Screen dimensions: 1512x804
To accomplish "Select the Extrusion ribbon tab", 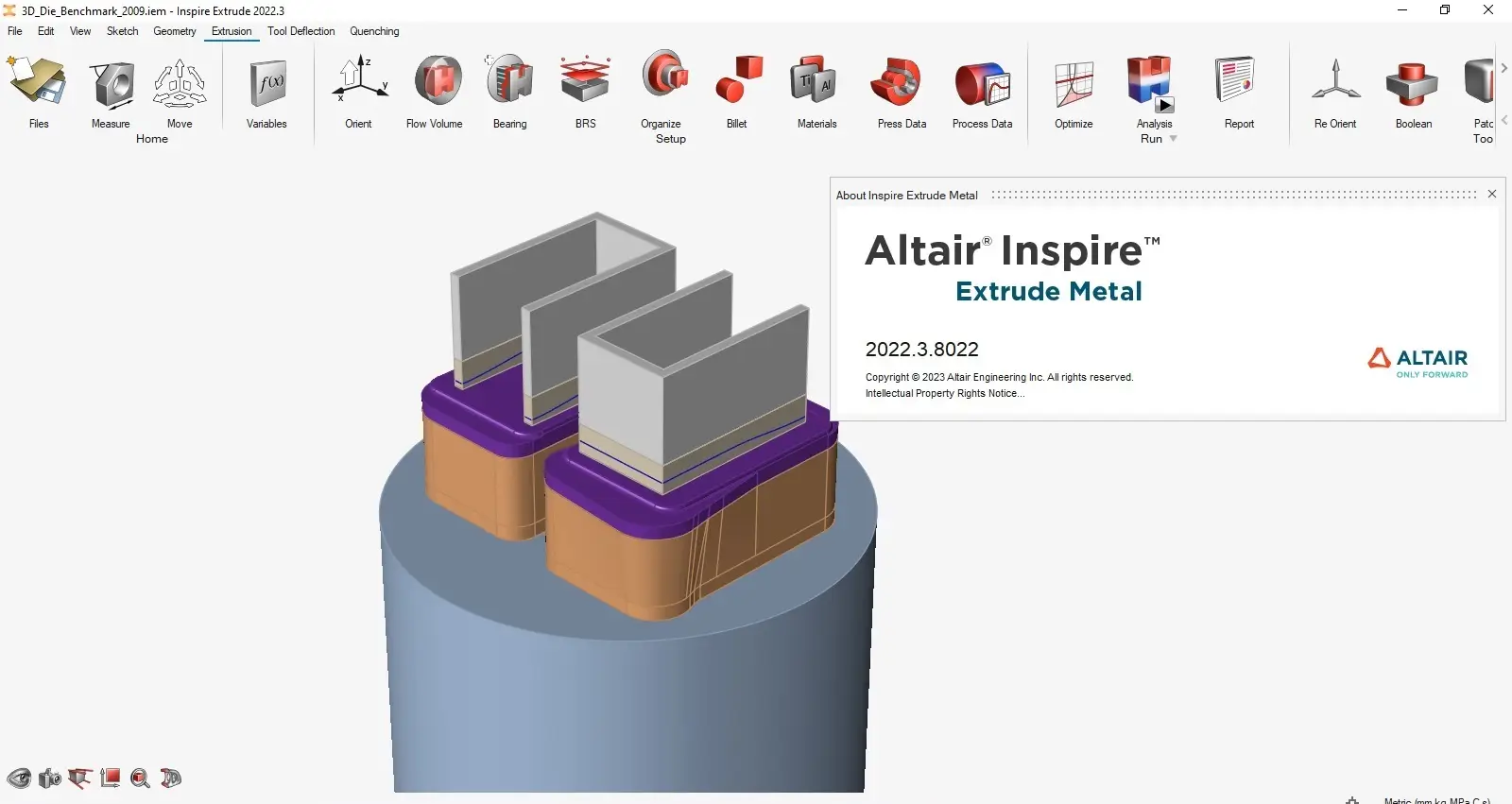I will pos(232,31).
